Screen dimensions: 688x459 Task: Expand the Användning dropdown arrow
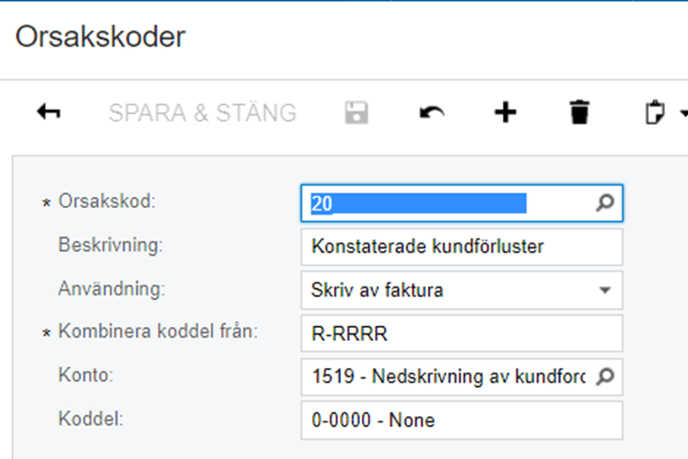pyautogui.click(x=604, y=290)
